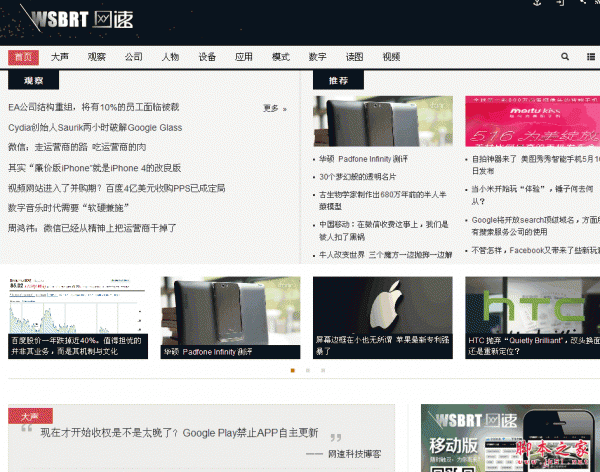Open the Baidu stock chart carousel card
Image resolution: width=600 pixels, height=472 pixels.
click(78, 318)
